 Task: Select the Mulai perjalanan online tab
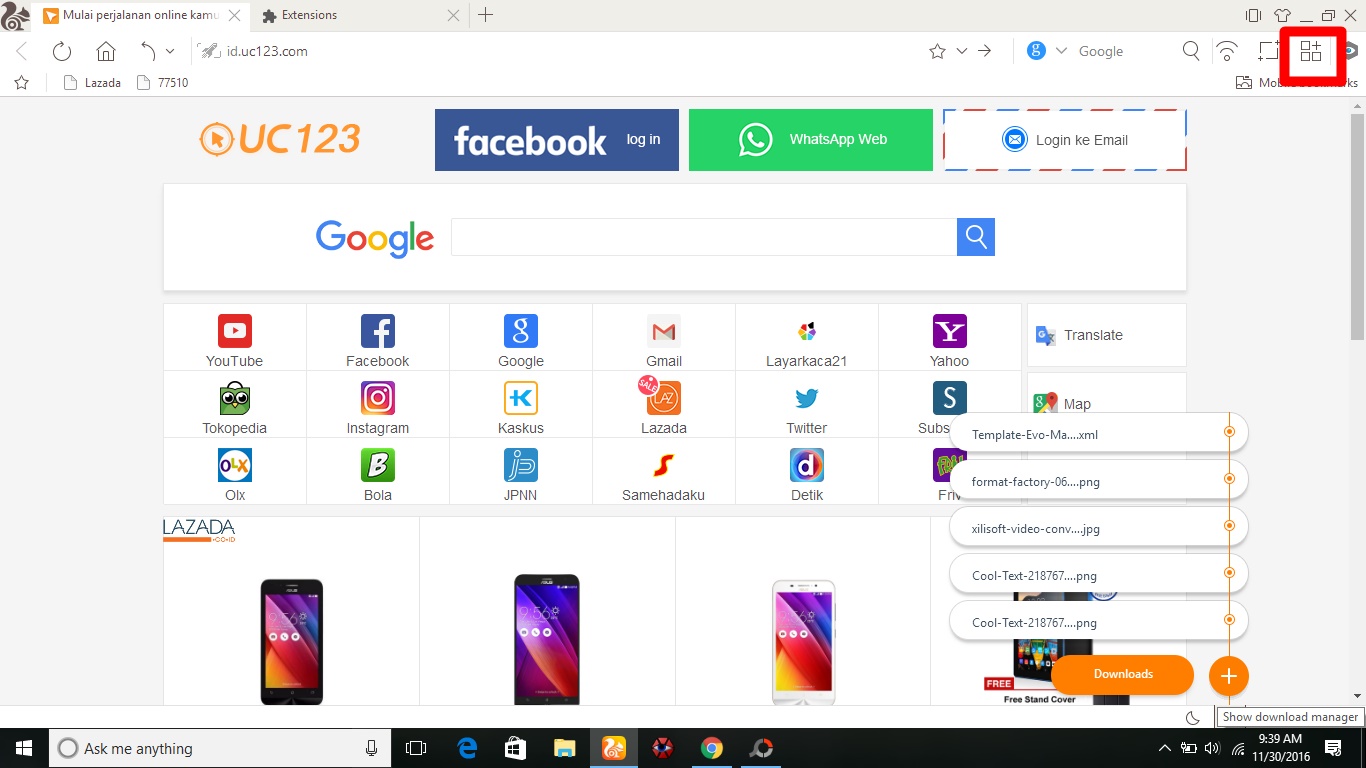coord(138,15)
